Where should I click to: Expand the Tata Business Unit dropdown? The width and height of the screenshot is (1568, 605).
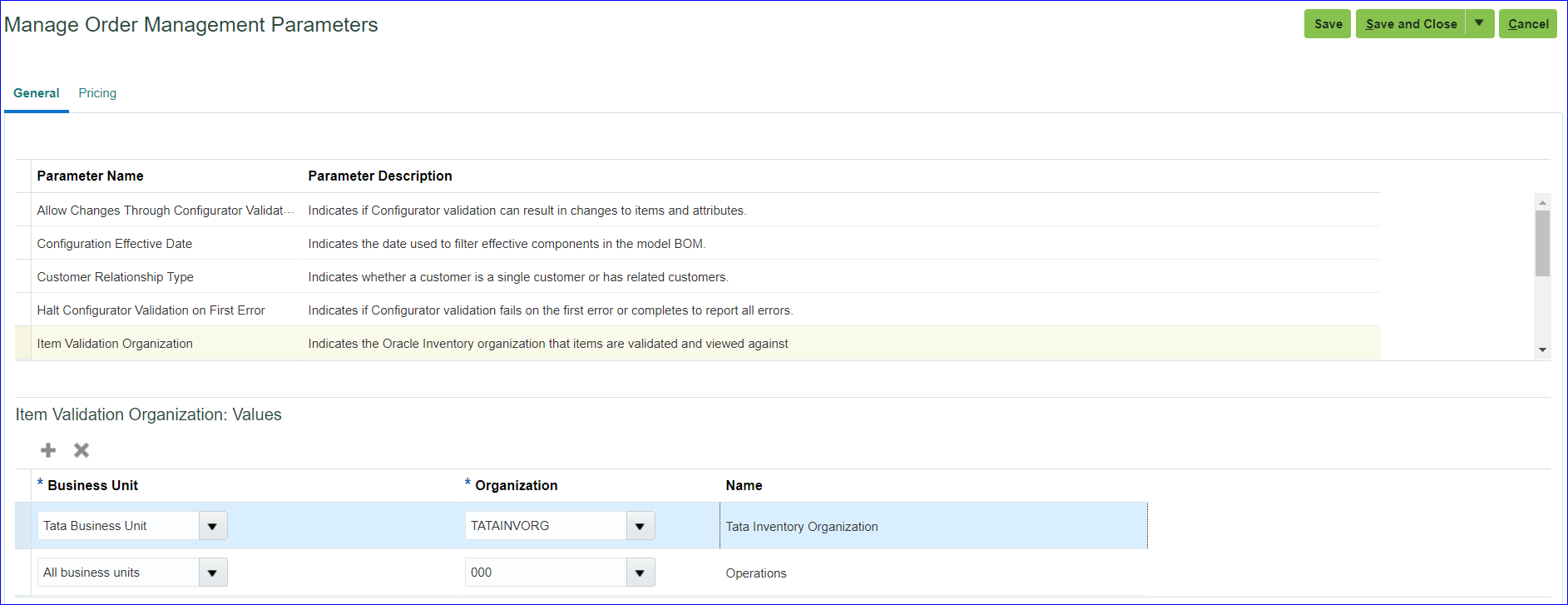[213, 526]
